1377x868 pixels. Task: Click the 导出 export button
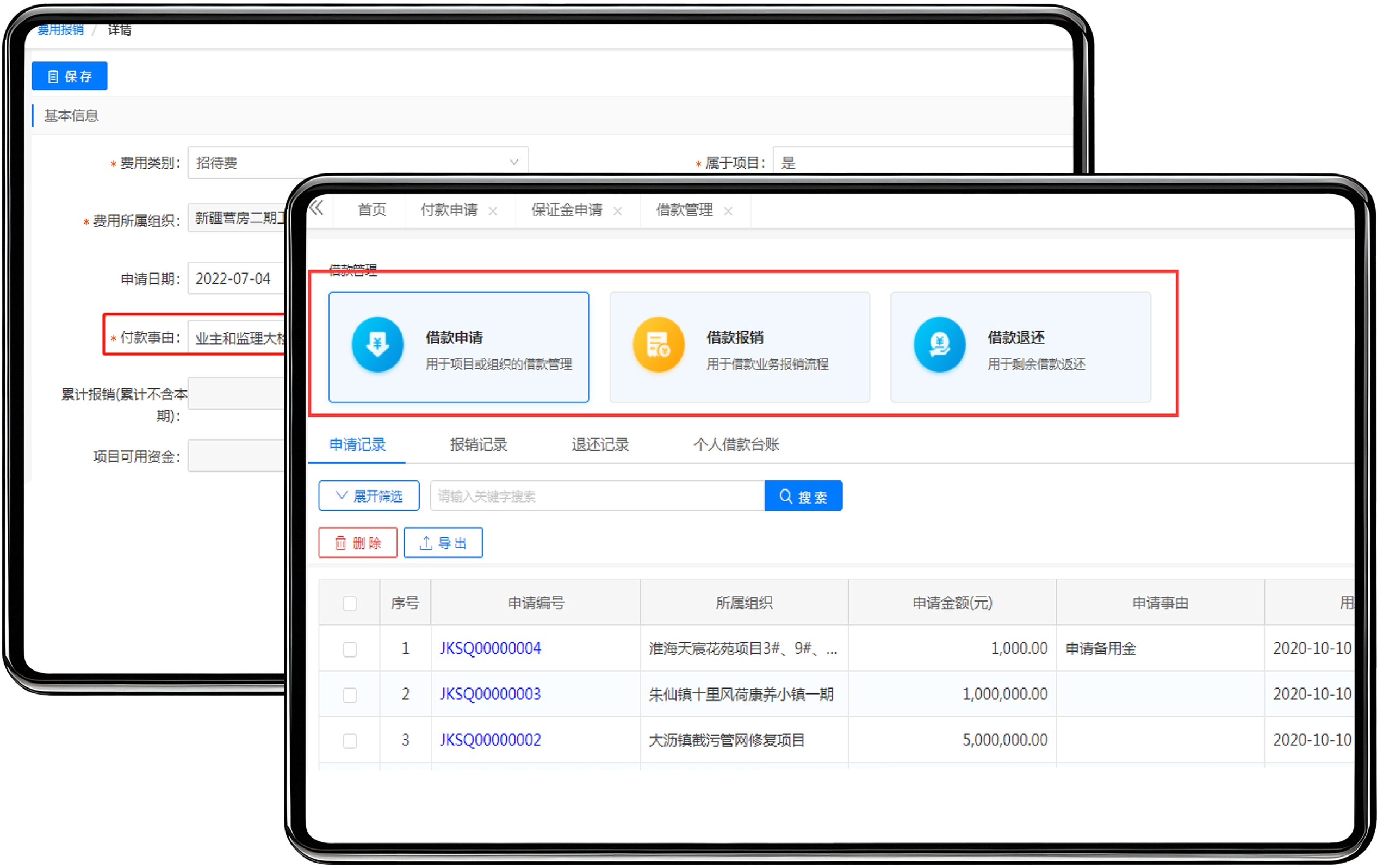pyautogui.click(x=443, y=543)
